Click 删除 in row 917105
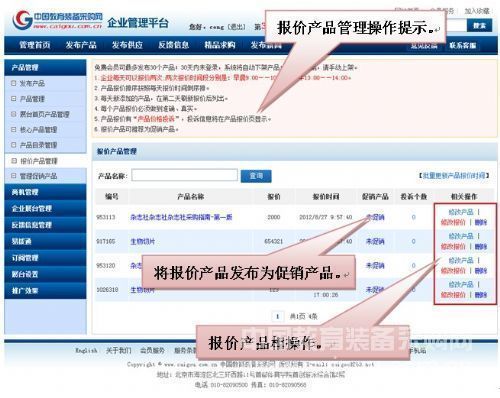This screenshot has height=398, width=500. click(x=481, y=247)
